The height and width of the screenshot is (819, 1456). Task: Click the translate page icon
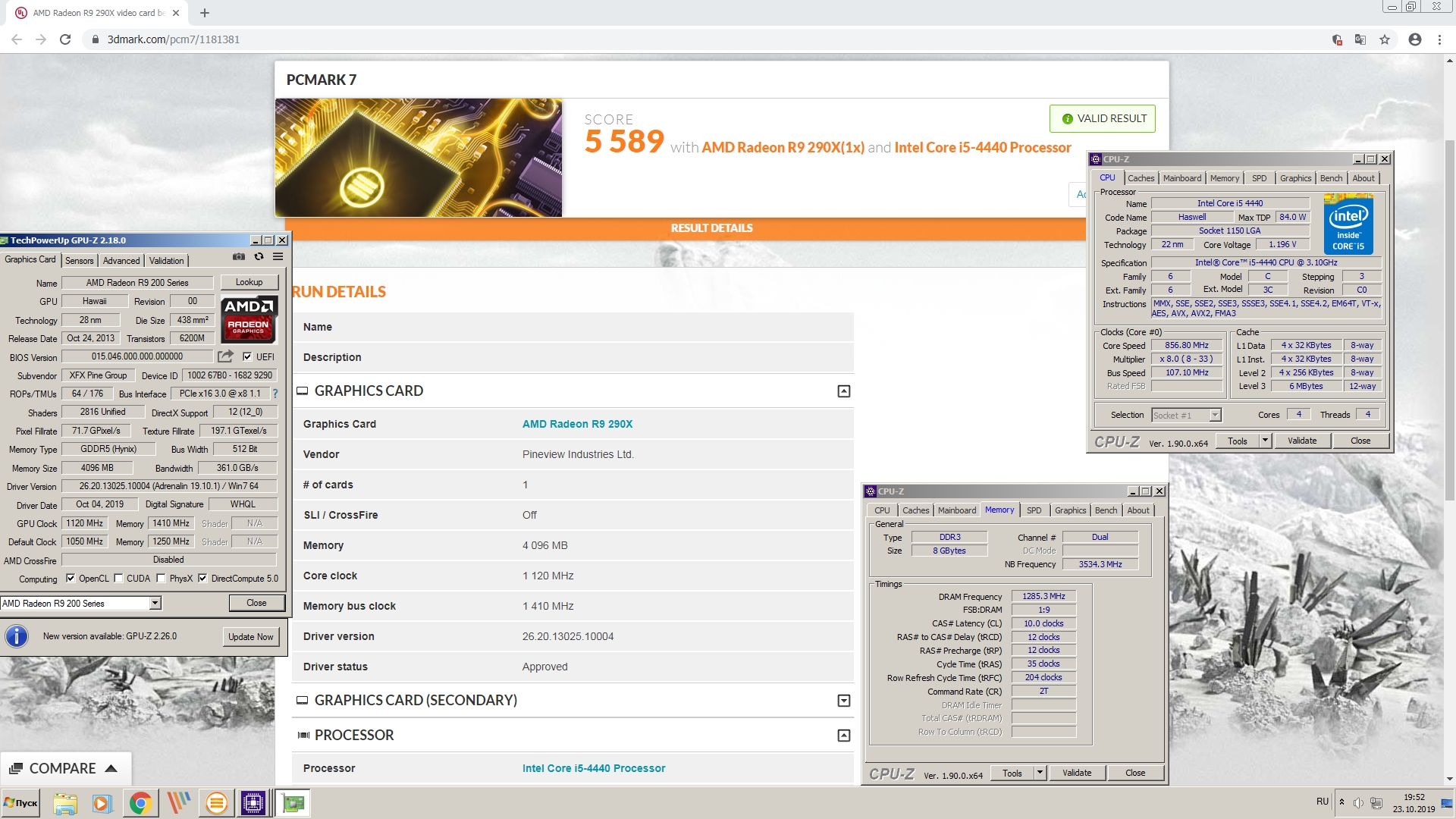[x=1360, y=39]
